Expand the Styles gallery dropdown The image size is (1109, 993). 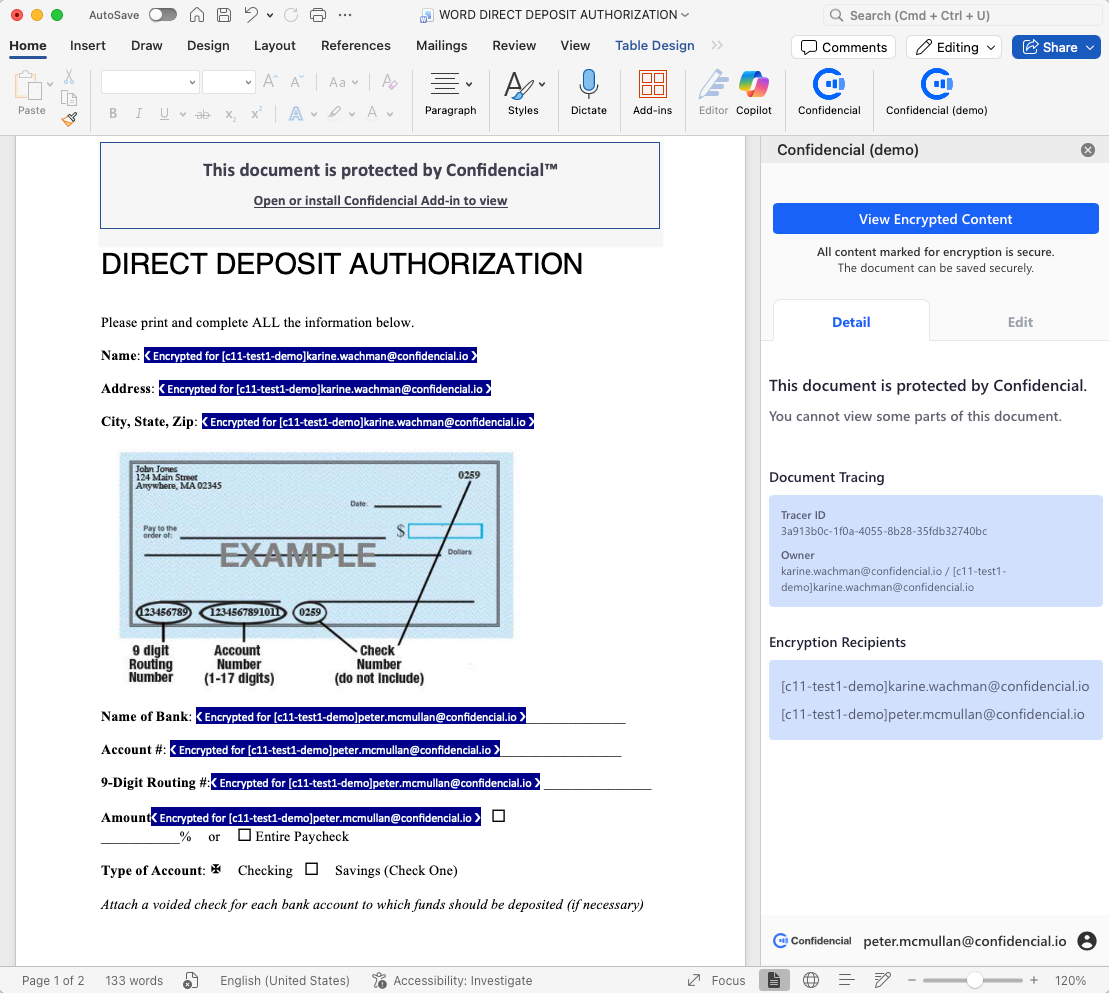(542, 83)
